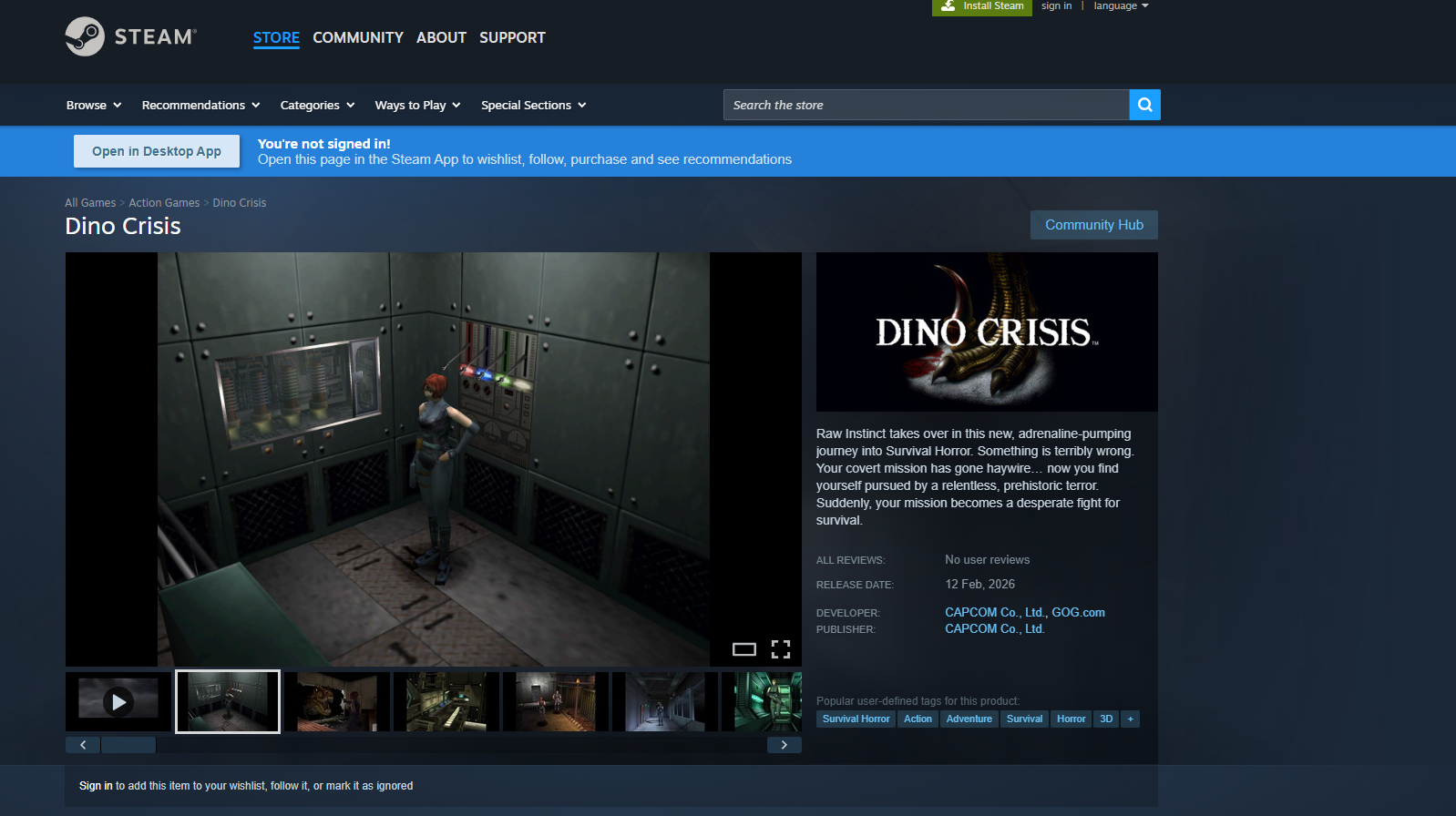Screen dimensions: 1456x816
Task: Click Open in Desktop App button
Action: coord(157,151)
